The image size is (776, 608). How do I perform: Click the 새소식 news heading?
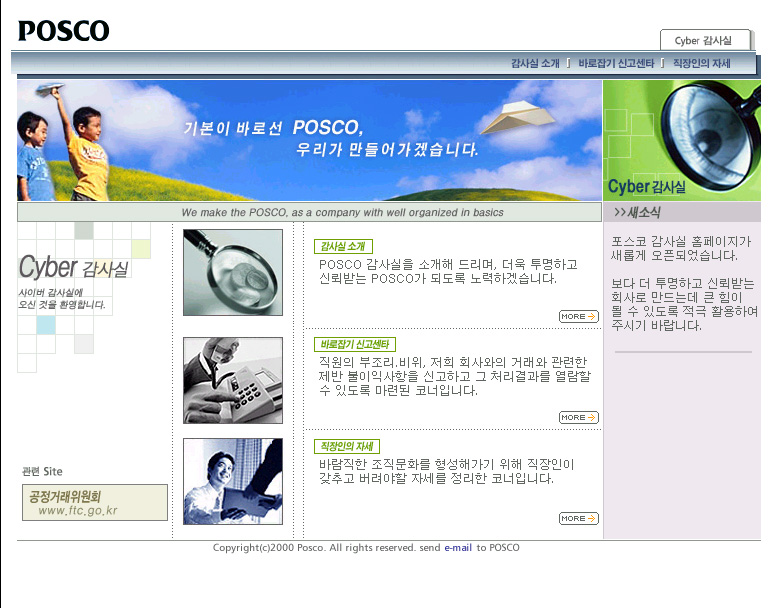637,213
